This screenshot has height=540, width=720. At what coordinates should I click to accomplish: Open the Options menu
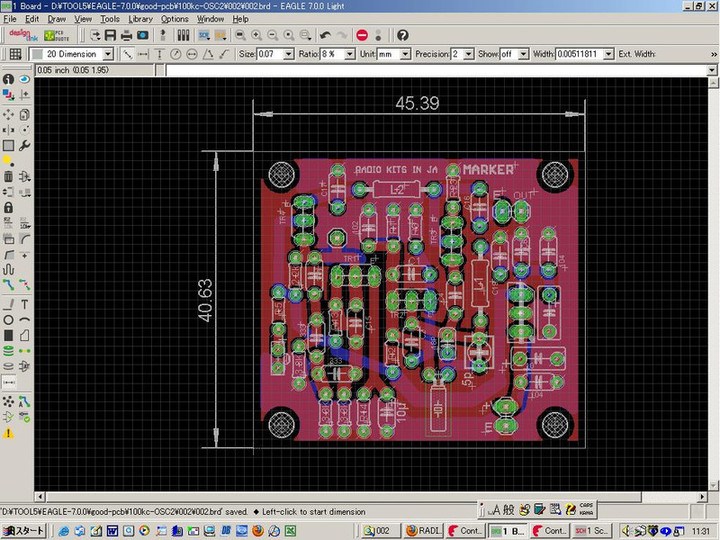point(174,19)
